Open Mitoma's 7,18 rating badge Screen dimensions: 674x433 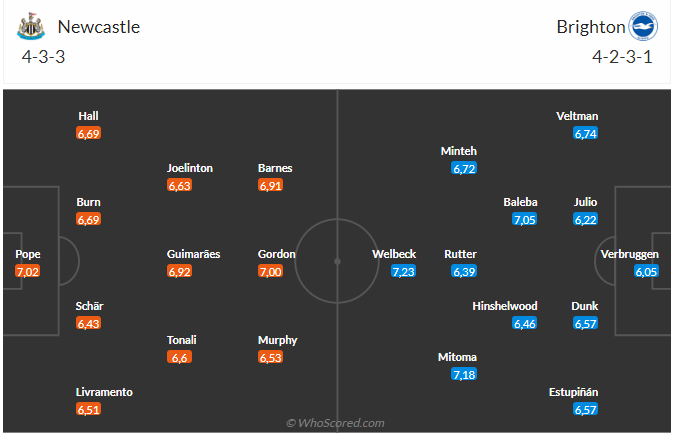click(463, 374)
